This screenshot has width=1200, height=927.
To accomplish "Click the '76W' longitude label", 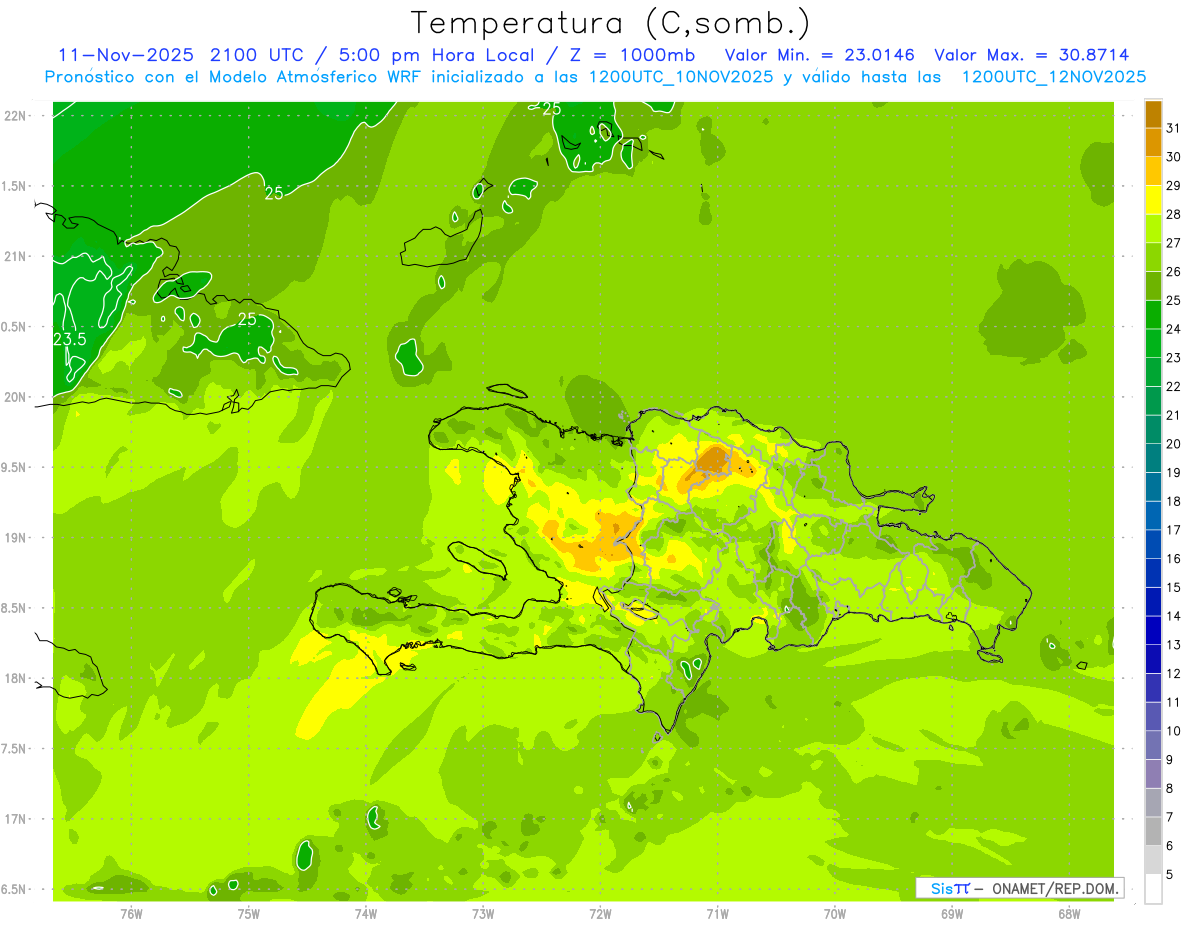I will point(131,913).
